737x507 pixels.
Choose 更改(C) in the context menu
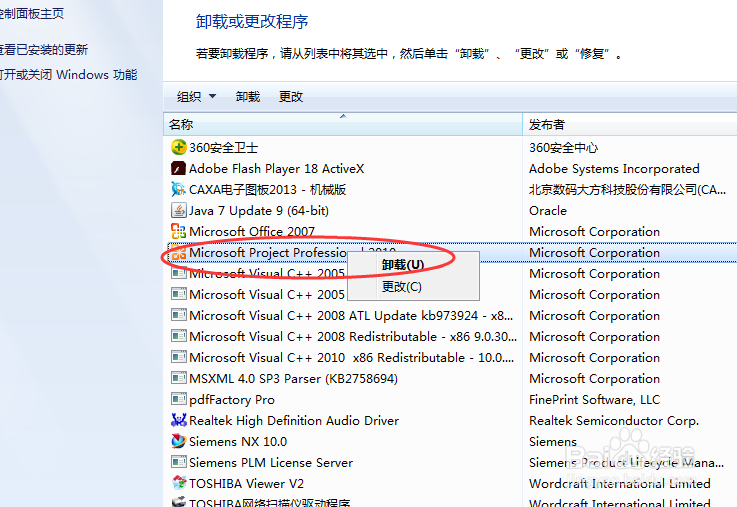click(401, 286)
